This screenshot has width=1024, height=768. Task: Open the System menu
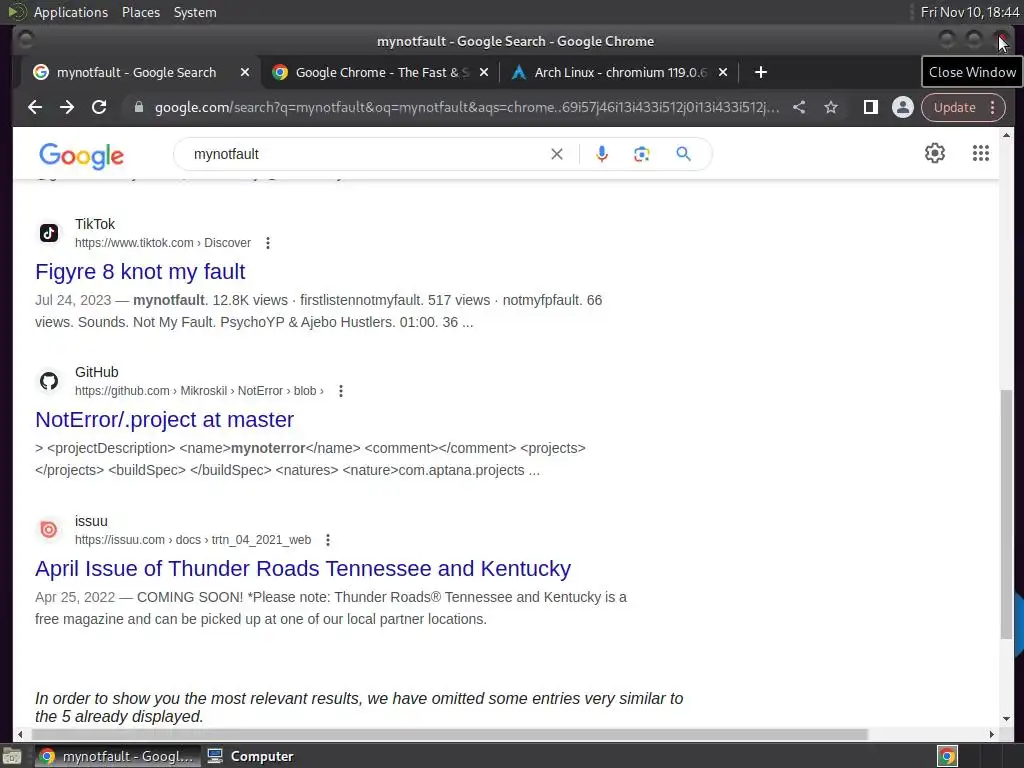tap(195, 12)
